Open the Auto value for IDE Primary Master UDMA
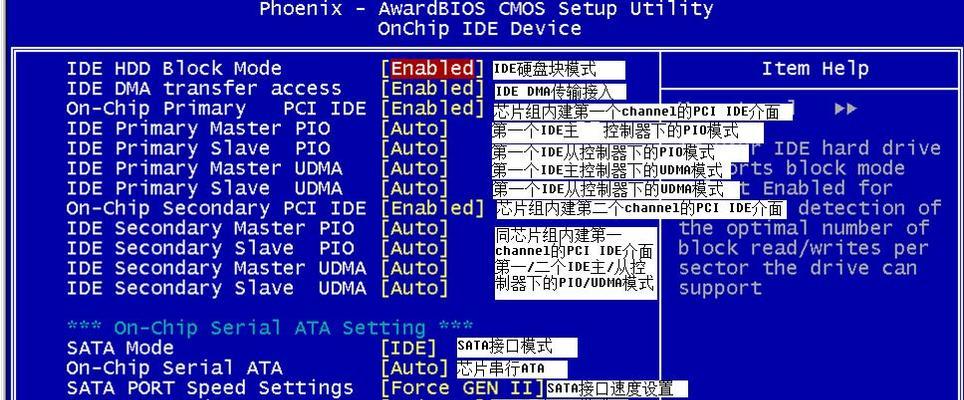Image resolution: width=964 pixels, height=400 pixels. click(x=415, y=168)
